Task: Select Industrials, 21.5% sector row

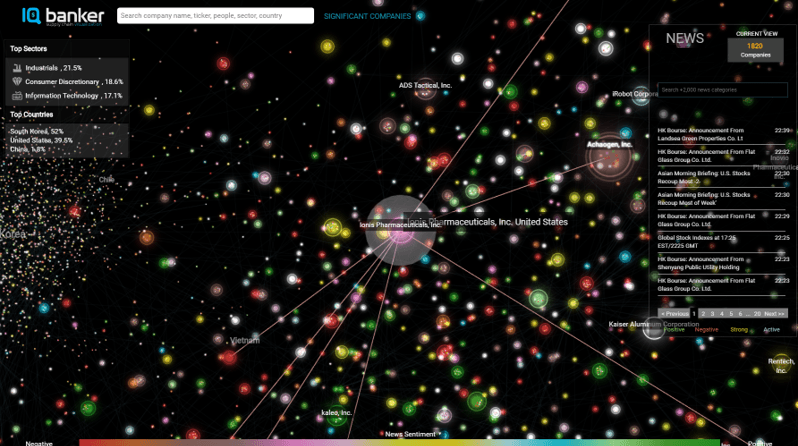Action: 67,68
